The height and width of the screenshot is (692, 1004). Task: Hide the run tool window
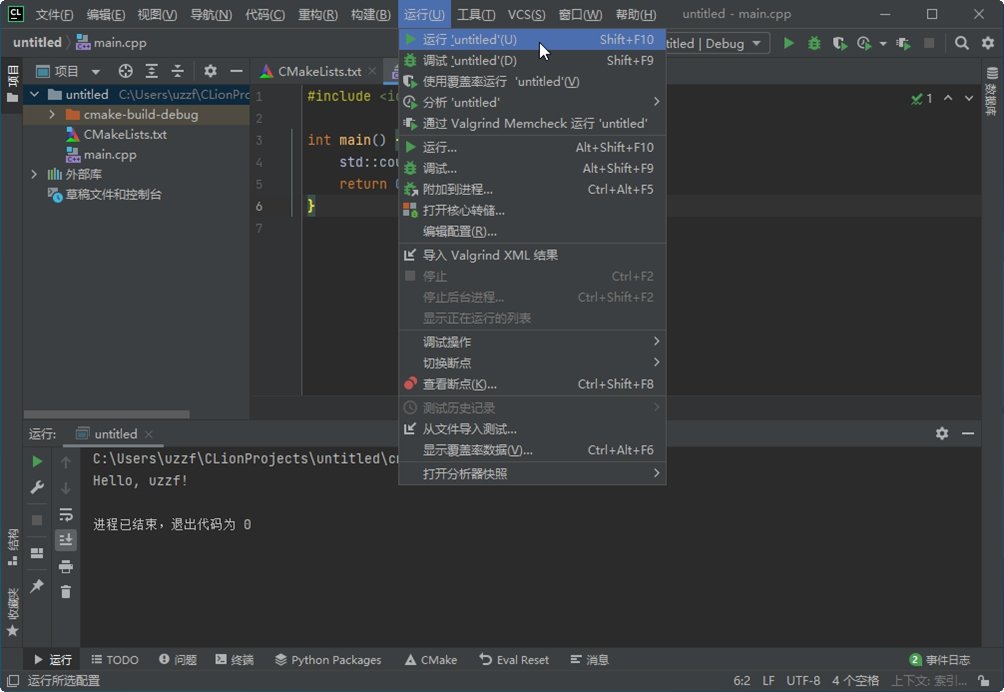(x=968, y=433)
